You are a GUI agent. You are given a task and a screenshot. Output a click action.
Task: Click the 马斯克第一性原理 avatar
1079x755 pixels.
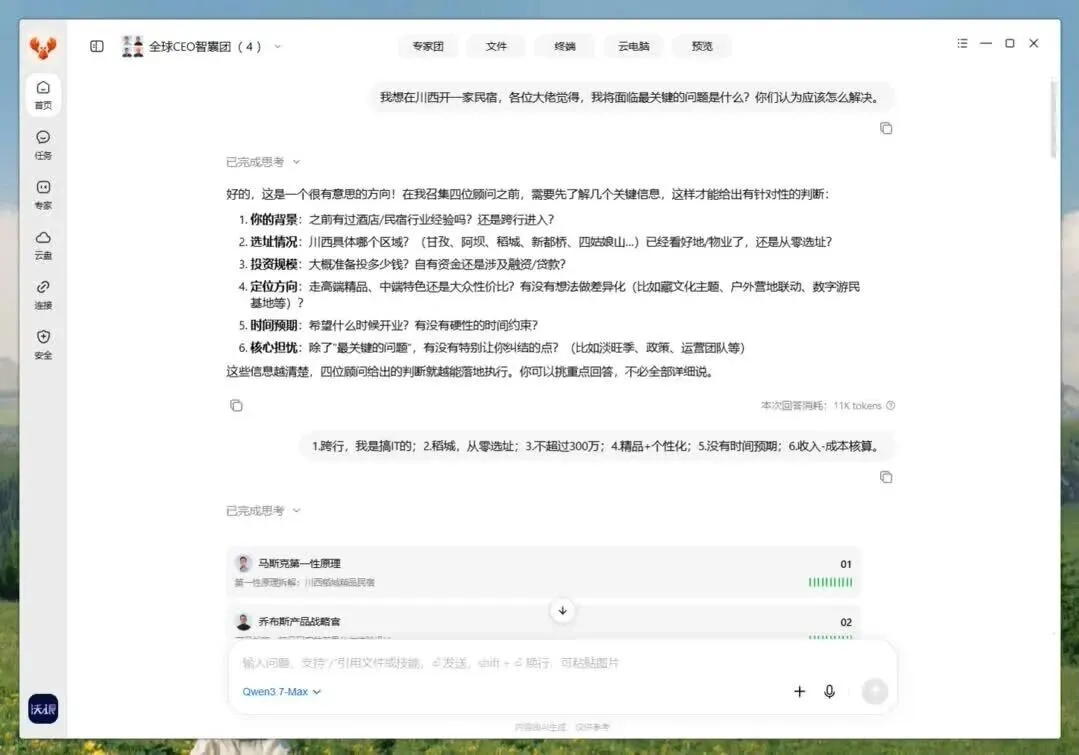tap(244, 564)
